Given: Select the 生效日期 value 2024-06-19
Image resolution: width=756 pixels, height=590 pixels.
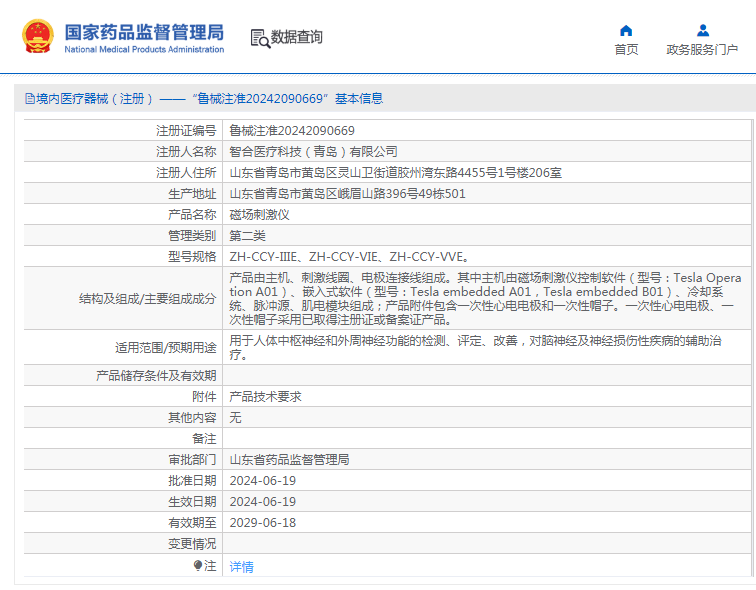Looking at the screenshot, I should point(263,502).
